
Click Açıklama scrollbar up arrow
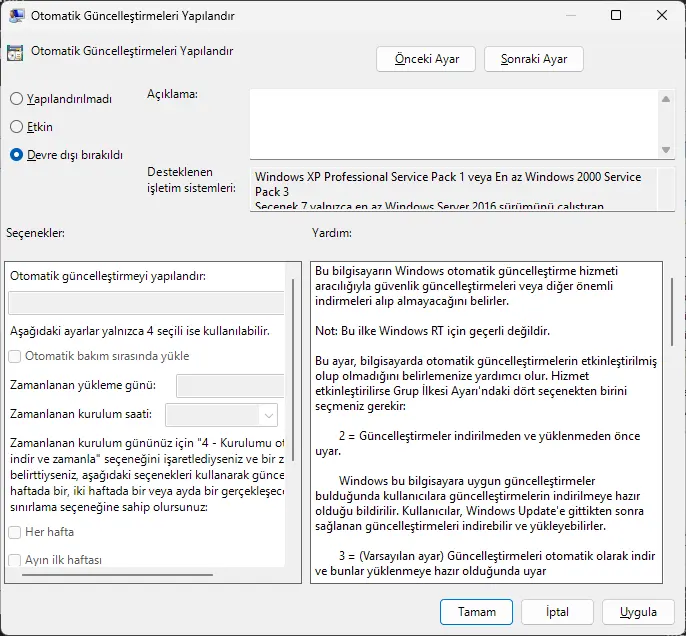tap(666, 99)
